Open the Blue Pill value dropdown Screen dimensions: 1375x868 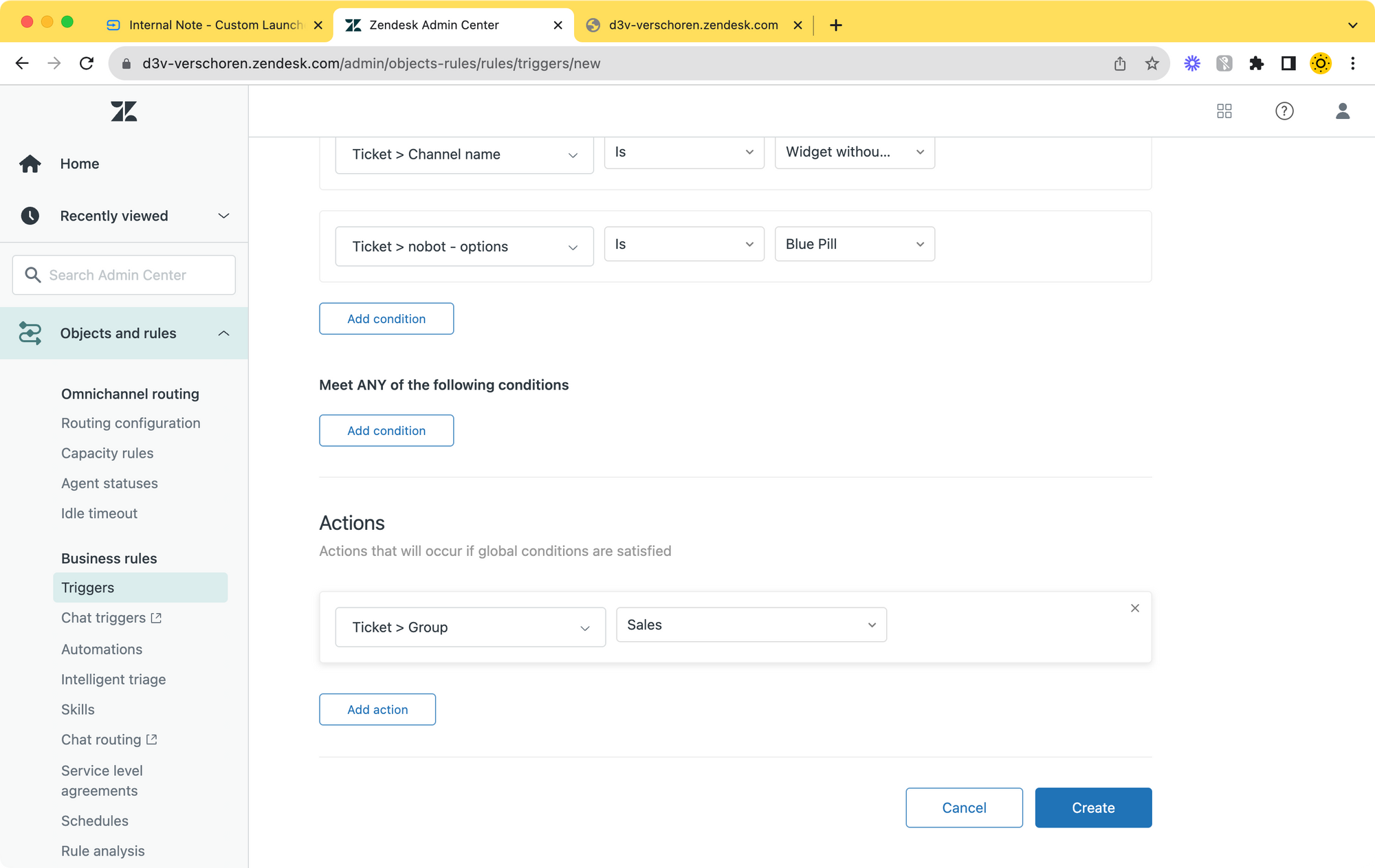coord(854,244)
